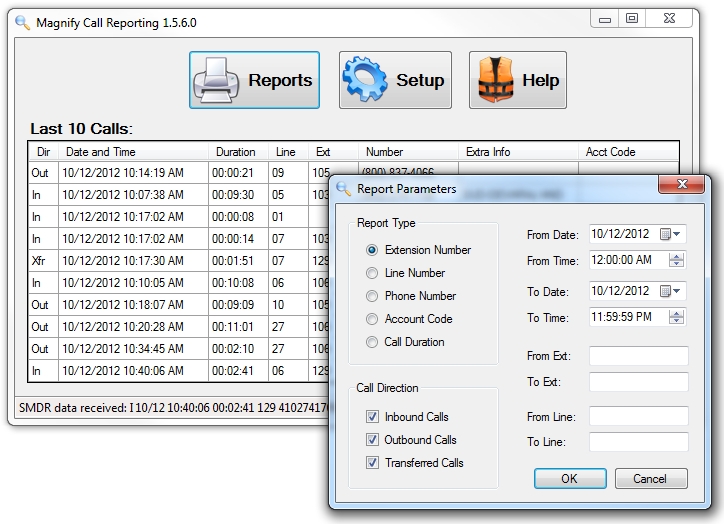Select the Xfr call at 10:17:30 AM
This screenshot has width=724, height=524.
(x=179, y=261)
